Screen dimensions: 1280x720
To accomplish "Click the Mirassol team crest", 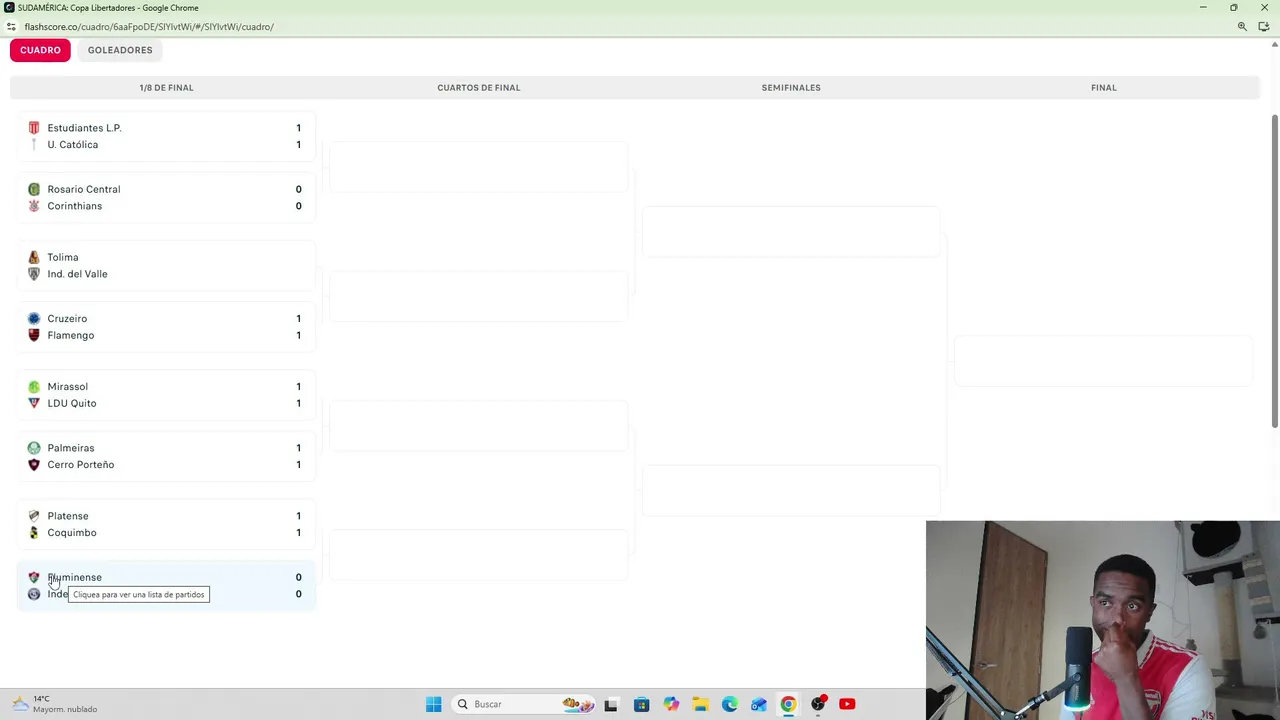I will [x=34, y=387].
